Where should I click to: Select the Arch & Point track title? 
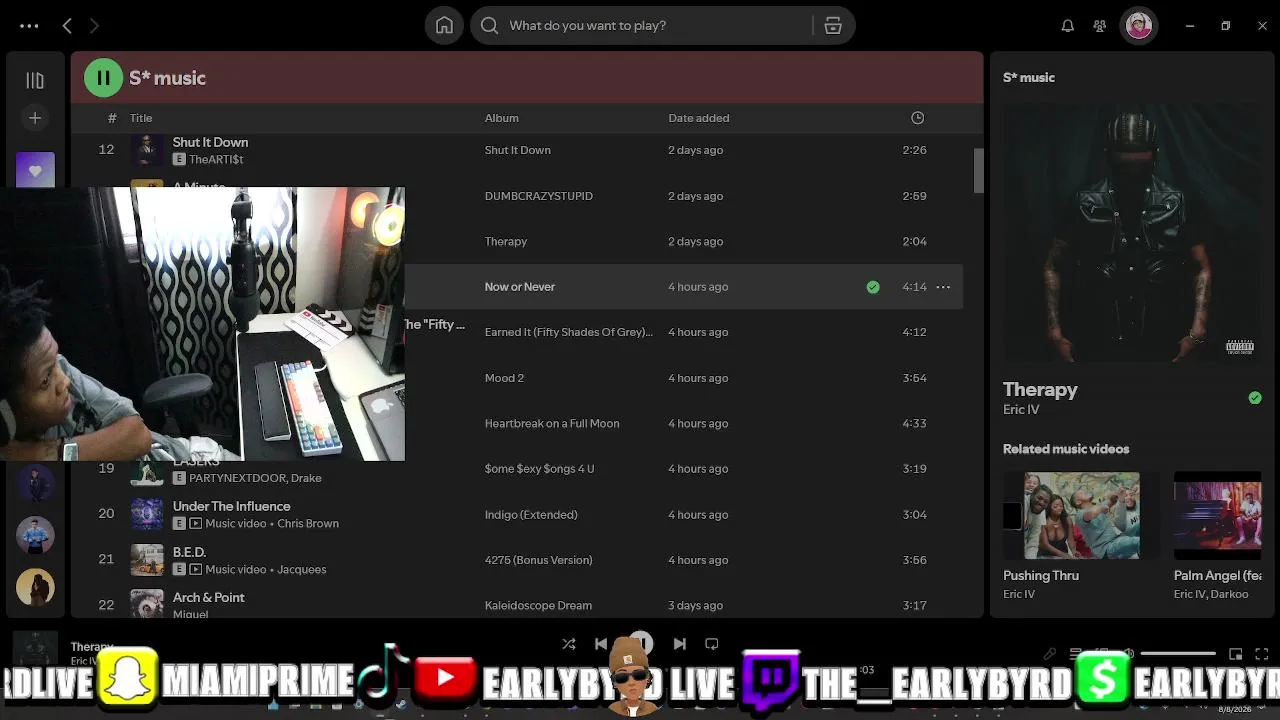click(209, 598)
